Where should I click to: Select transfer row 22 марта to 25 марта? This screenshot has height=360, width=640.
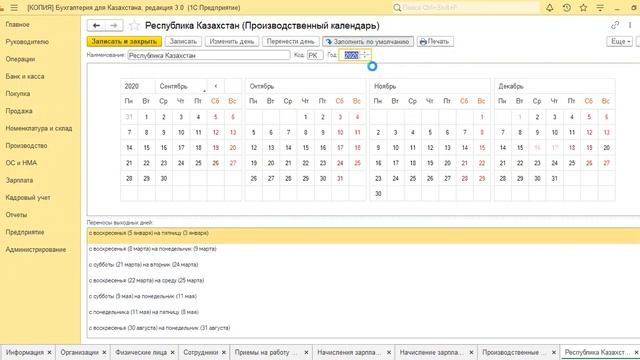click(363, 280)
